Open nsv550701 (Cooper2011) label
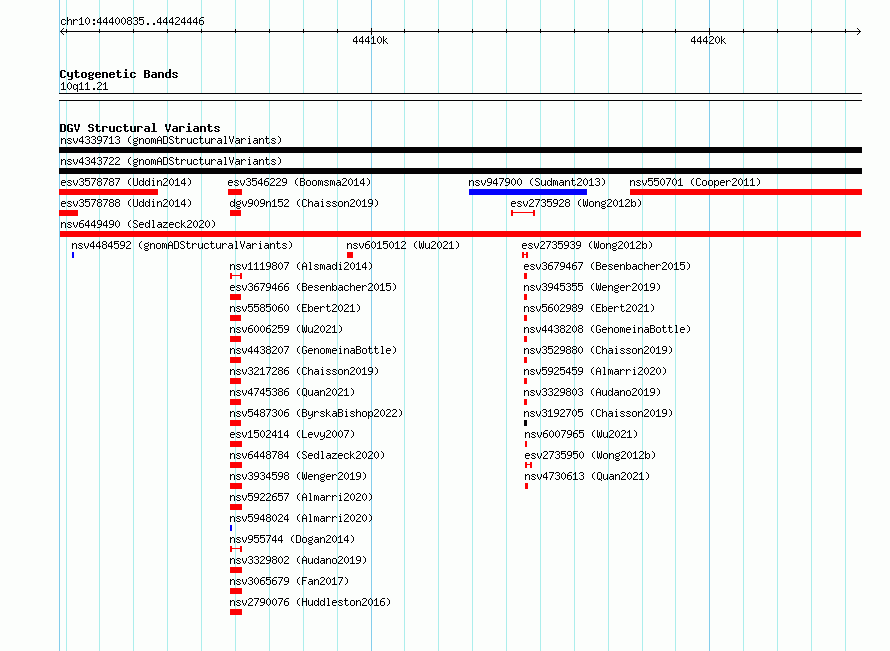 695,182
